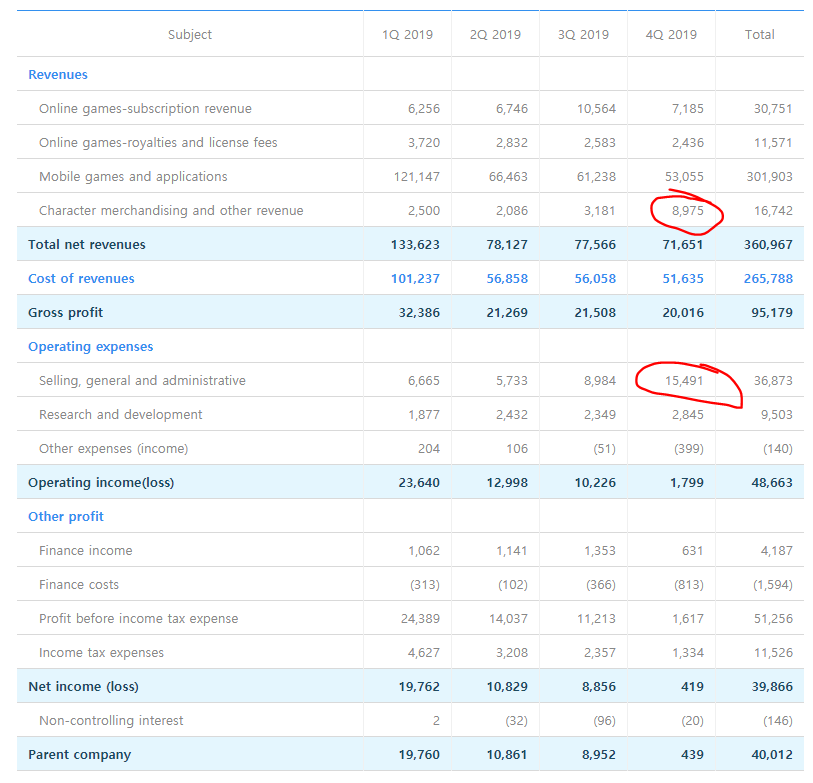Click the 419 net income 4Q value
This screenshot has width=813, height=783.
click(x=693, y=687)
